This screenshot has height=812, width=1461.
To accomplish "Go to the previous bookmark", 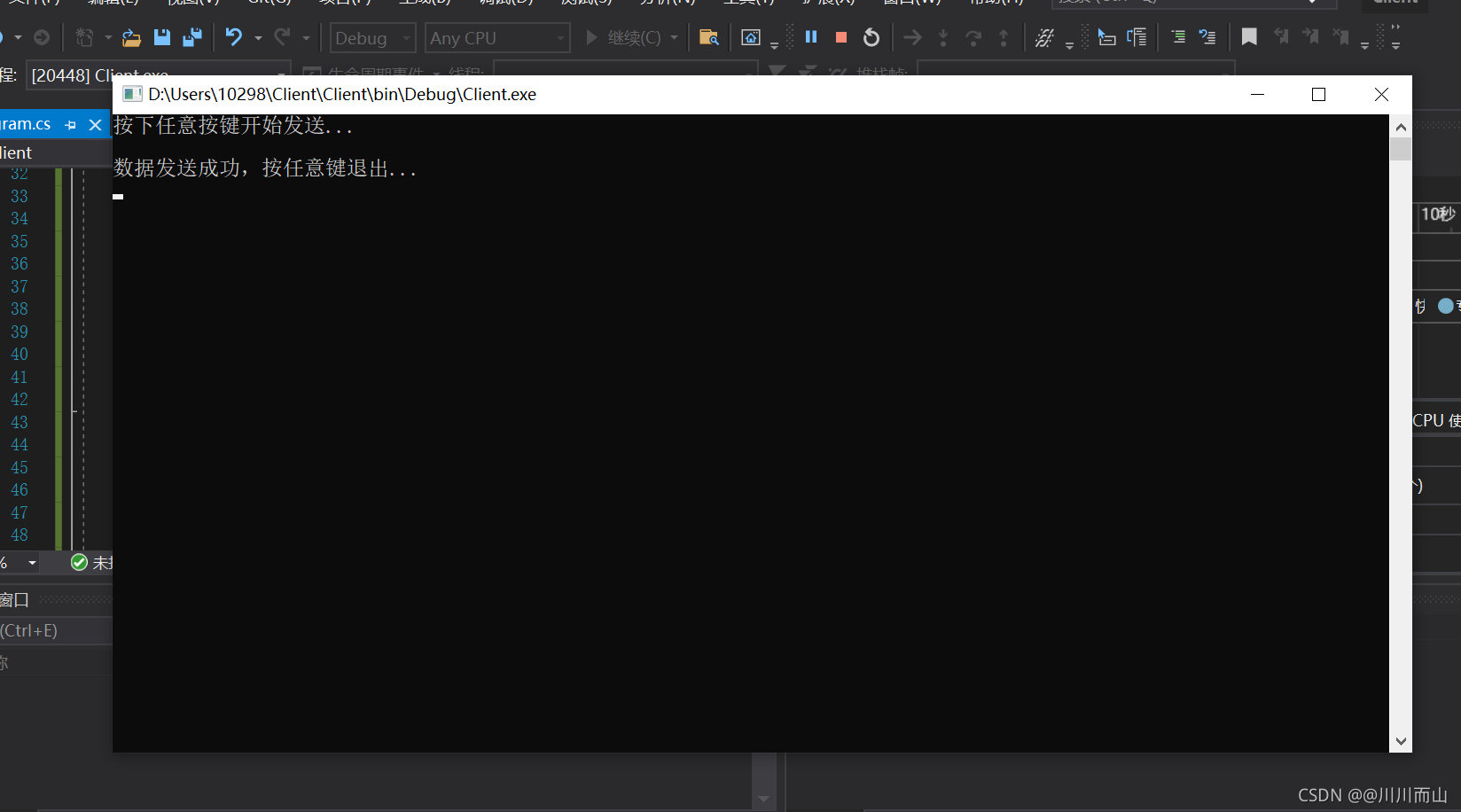I will pos(1281,37).
